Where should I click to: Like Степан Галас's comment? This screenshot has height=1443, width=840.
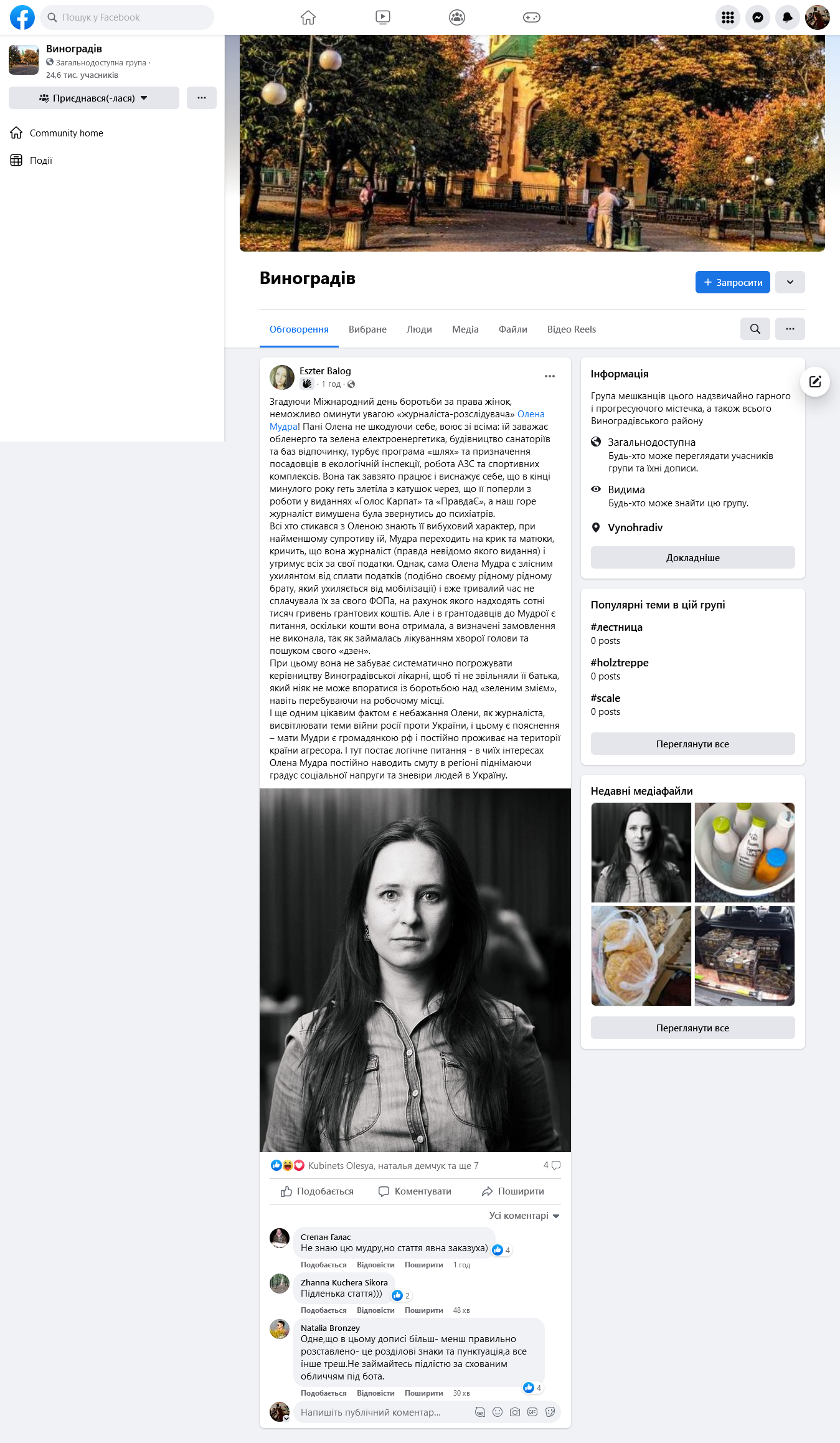click(323, 1265)
